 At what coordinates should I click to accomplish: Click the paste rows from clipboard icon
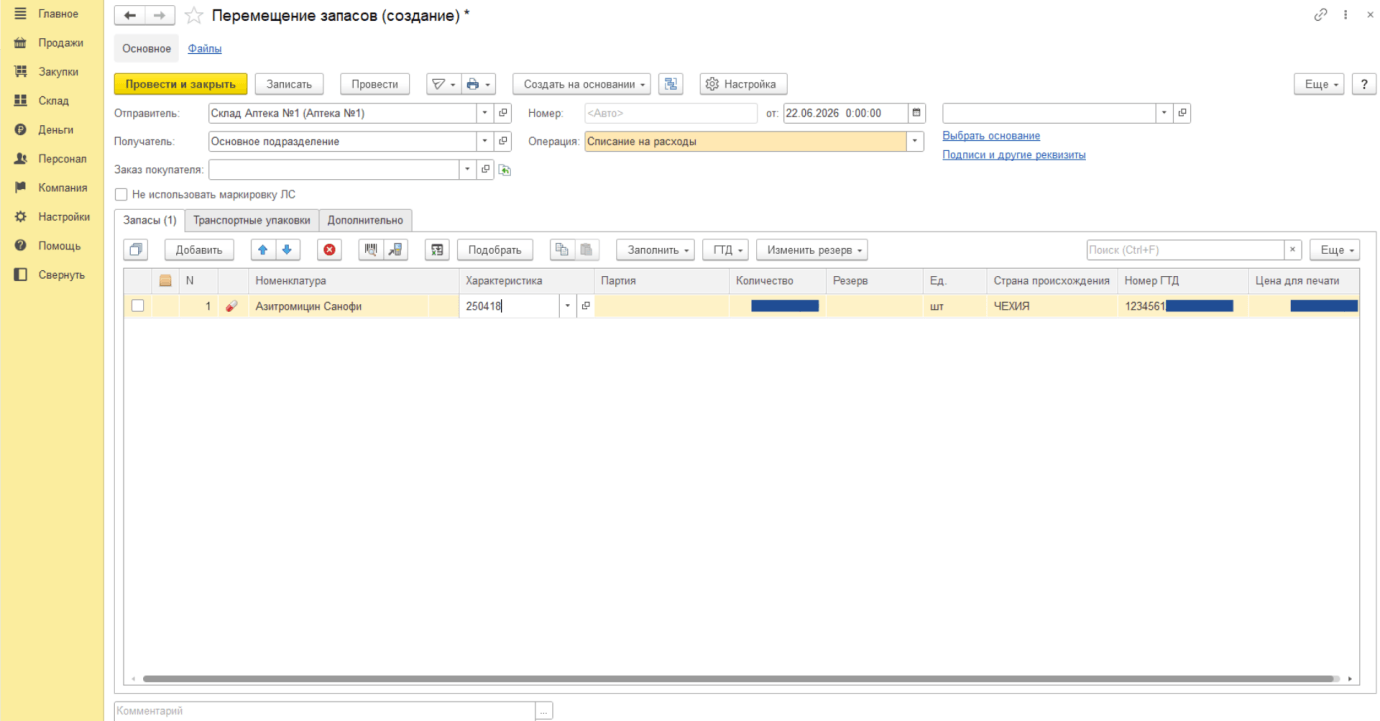tap(587, 250)
